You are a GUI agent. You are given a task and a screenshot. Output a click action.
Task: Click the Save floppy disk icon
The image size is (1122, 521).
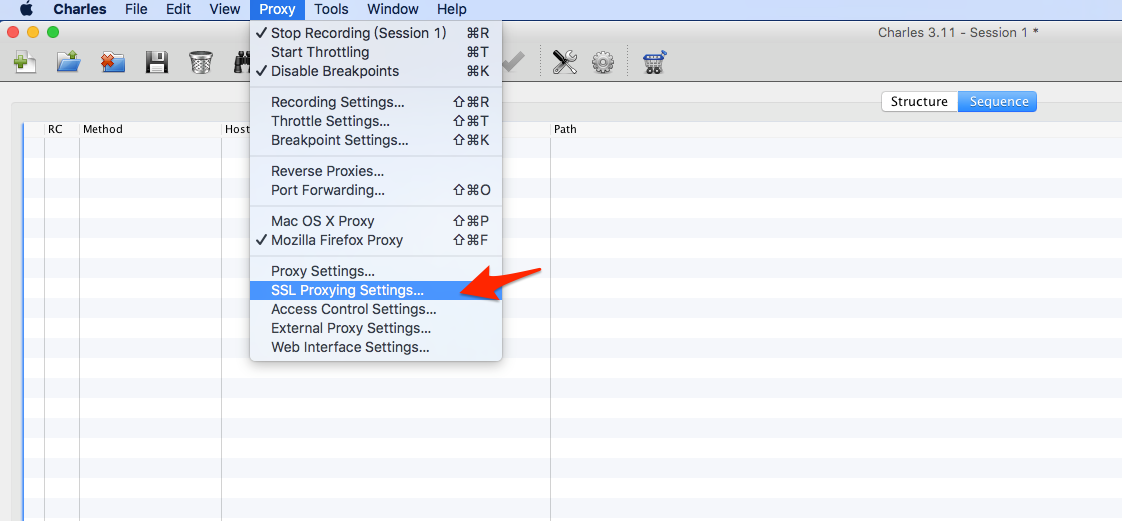pos(157,62)
